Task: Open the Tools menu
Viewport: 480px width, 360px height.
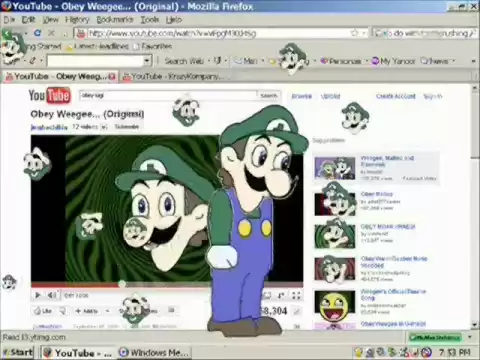Action: 150,20
